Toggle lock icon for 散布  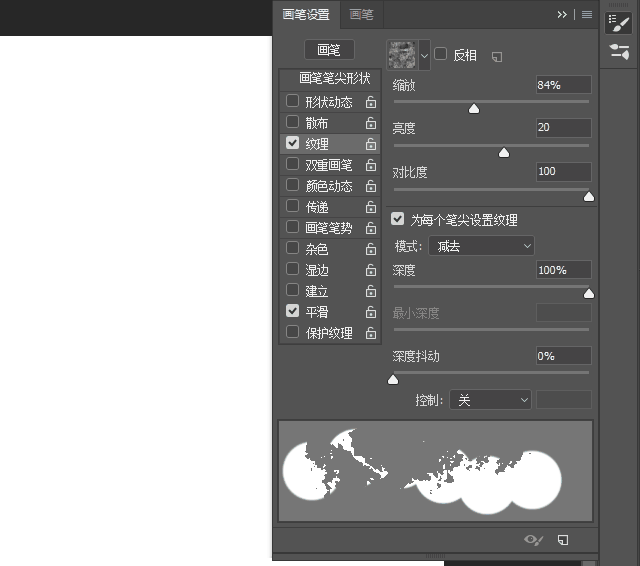coord(371,123)
